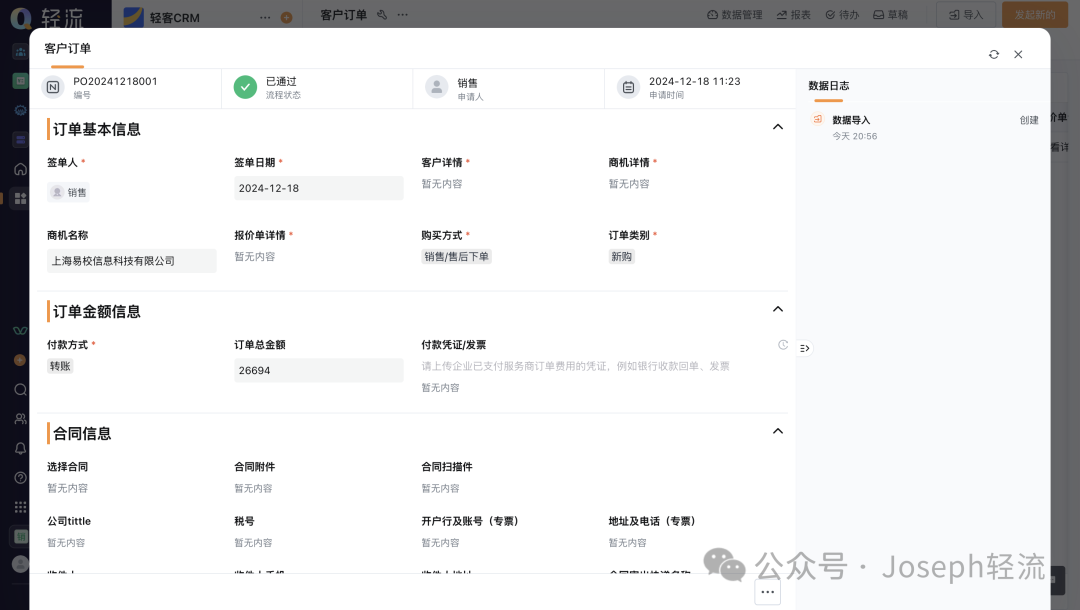Collapse the 订单金额信息 section

(778, 309)
